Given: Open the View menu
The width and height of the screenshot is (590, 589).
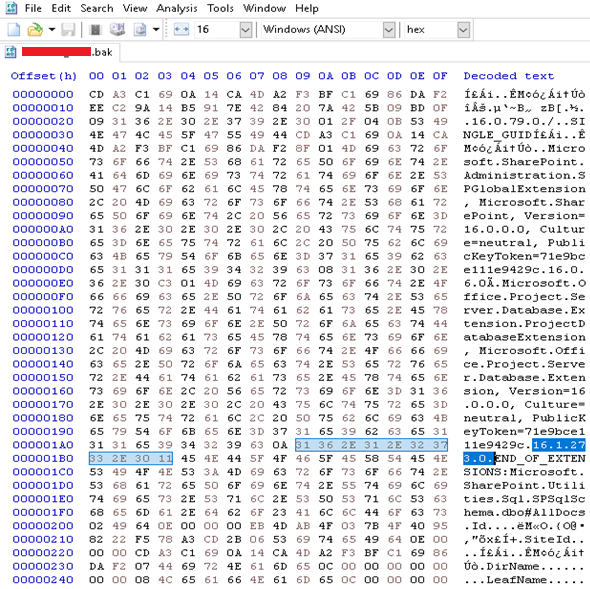Looking at the screenshot, I should point(135,8).
